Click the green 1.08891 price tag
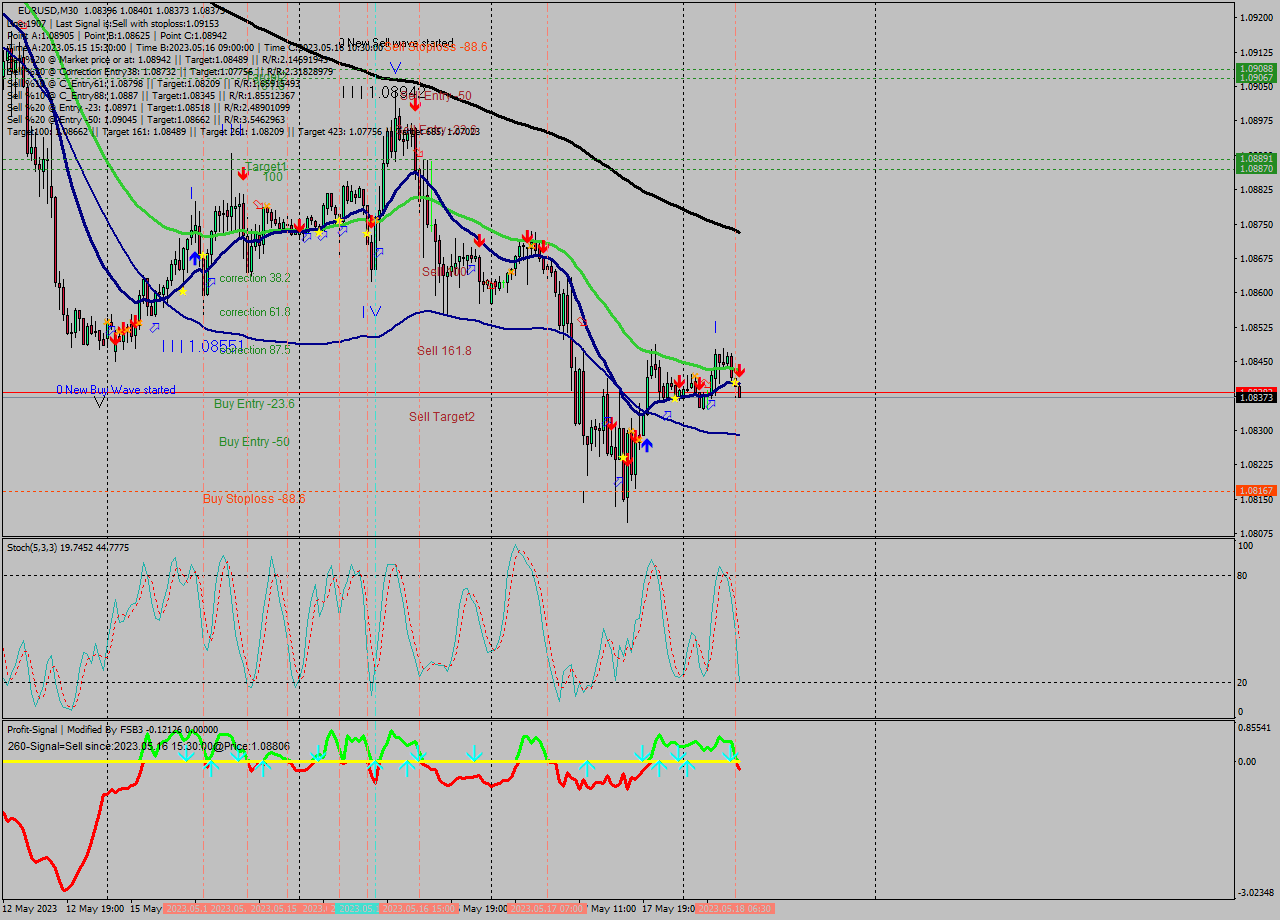 tap(1255, 159)
